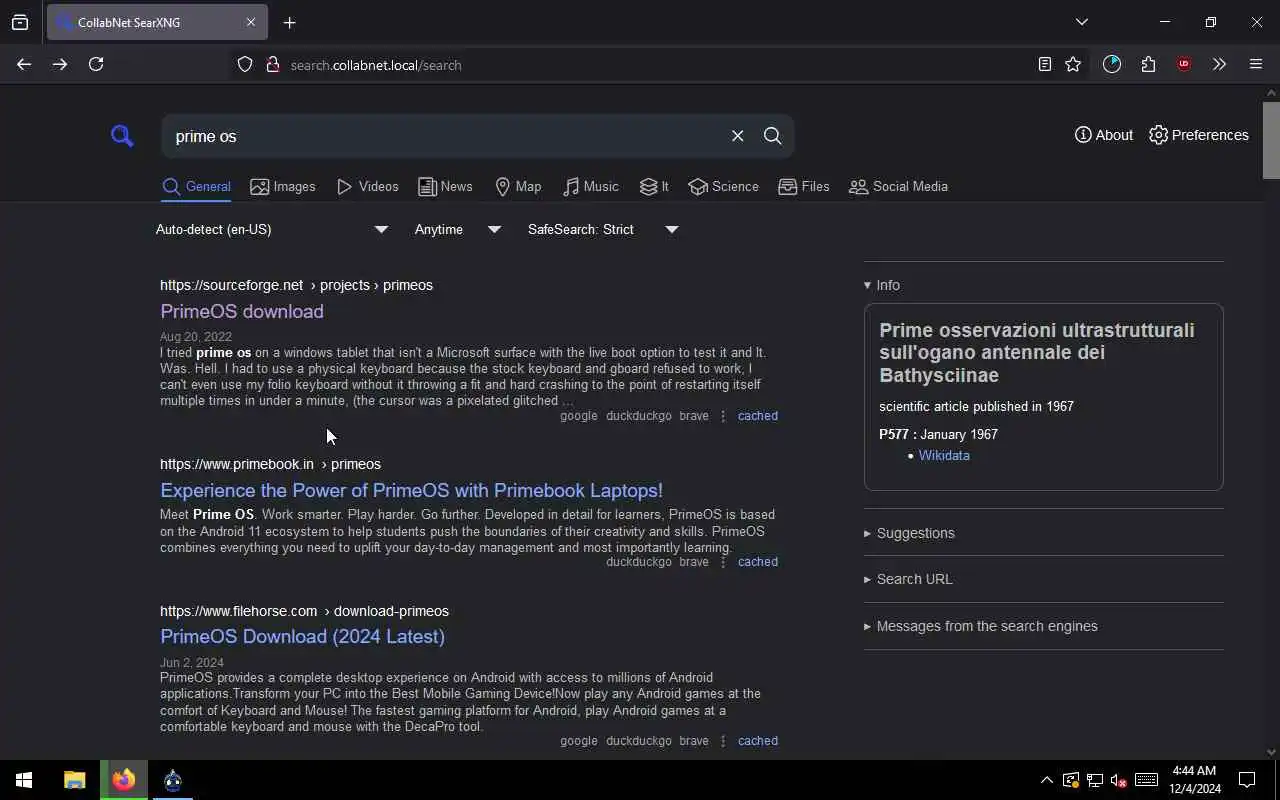
Task: Open more options for primebook result
Action: tap(723, 562)
